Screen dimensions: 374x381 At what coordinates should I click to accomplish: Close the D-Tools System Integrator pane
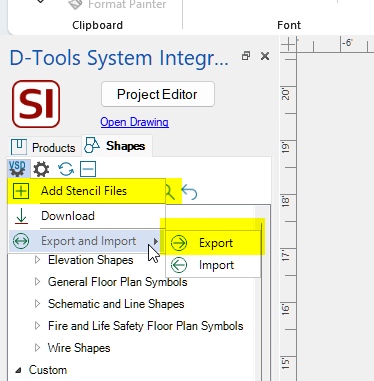pos(265,56)
